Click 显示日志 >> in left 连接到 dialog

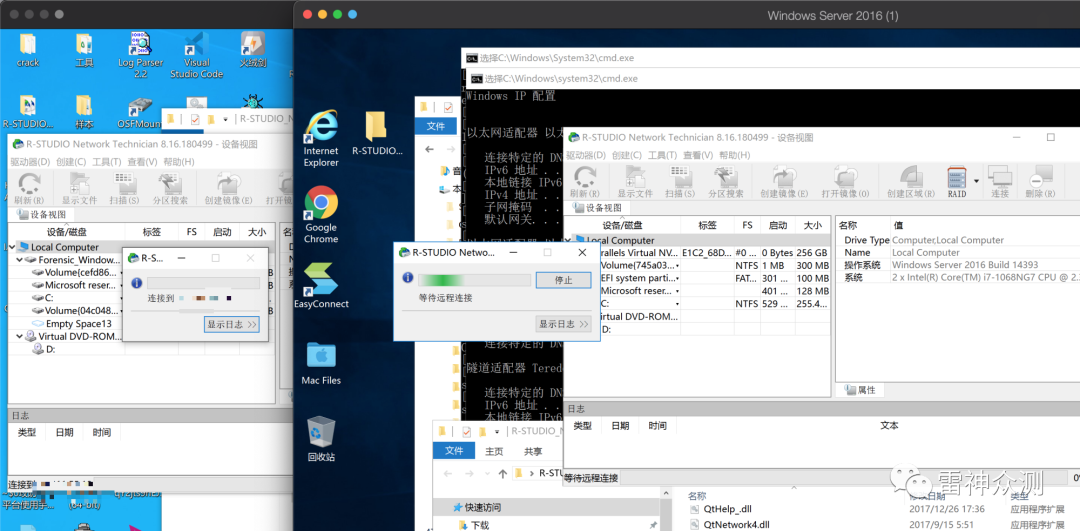tap(232, 324)
